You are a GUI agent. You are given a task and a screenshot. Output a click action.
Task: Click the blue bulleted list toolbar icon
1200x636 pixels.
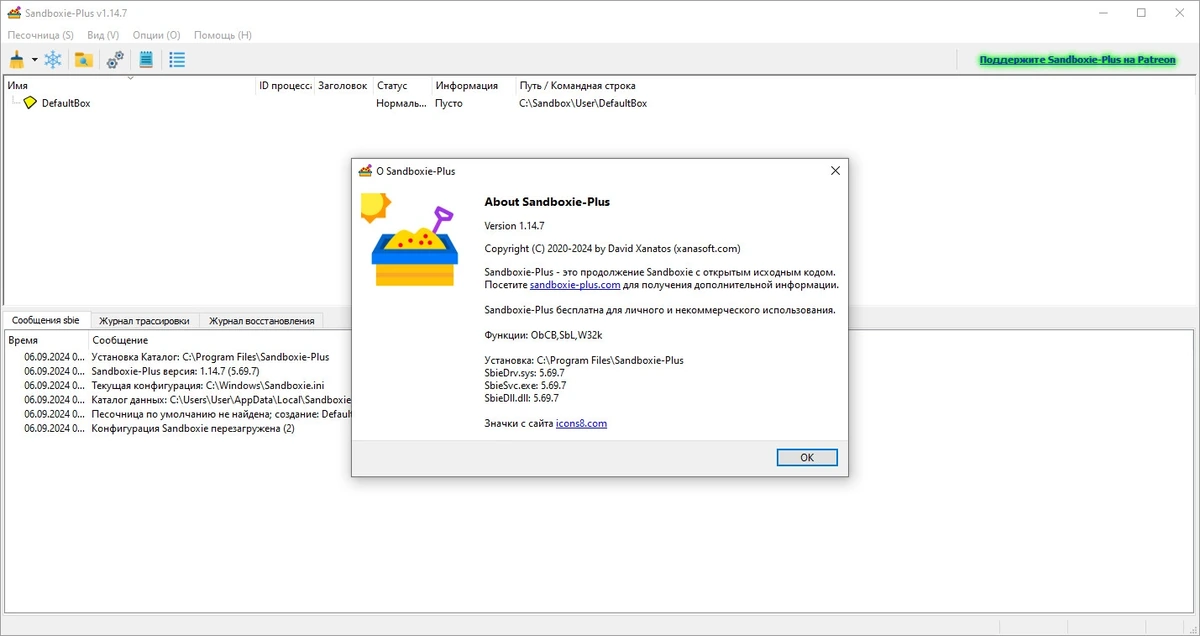point(177,60)
